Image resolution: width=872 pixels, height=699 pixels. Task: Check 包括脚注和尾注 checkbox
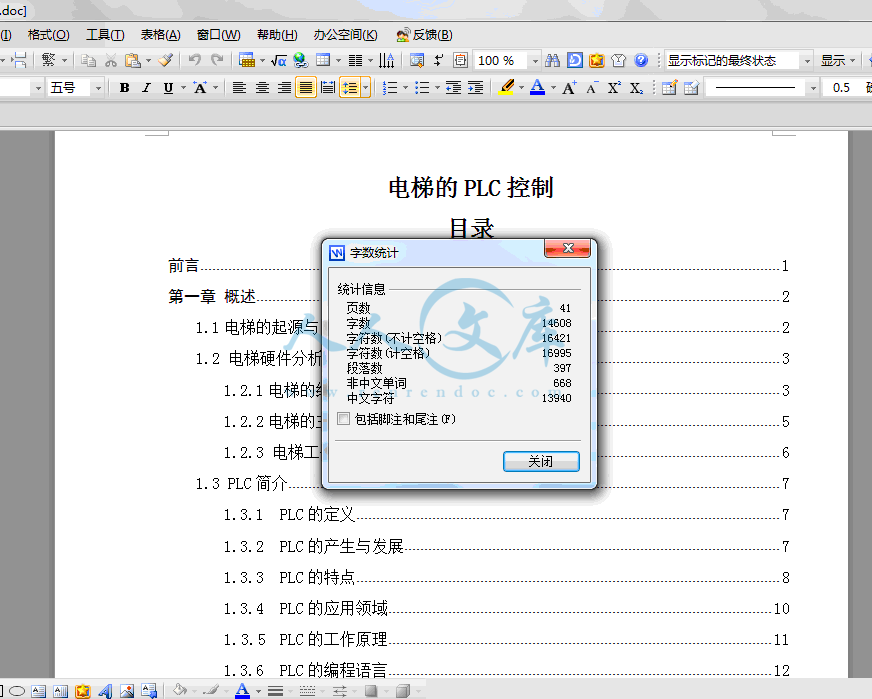coord(344,419)
